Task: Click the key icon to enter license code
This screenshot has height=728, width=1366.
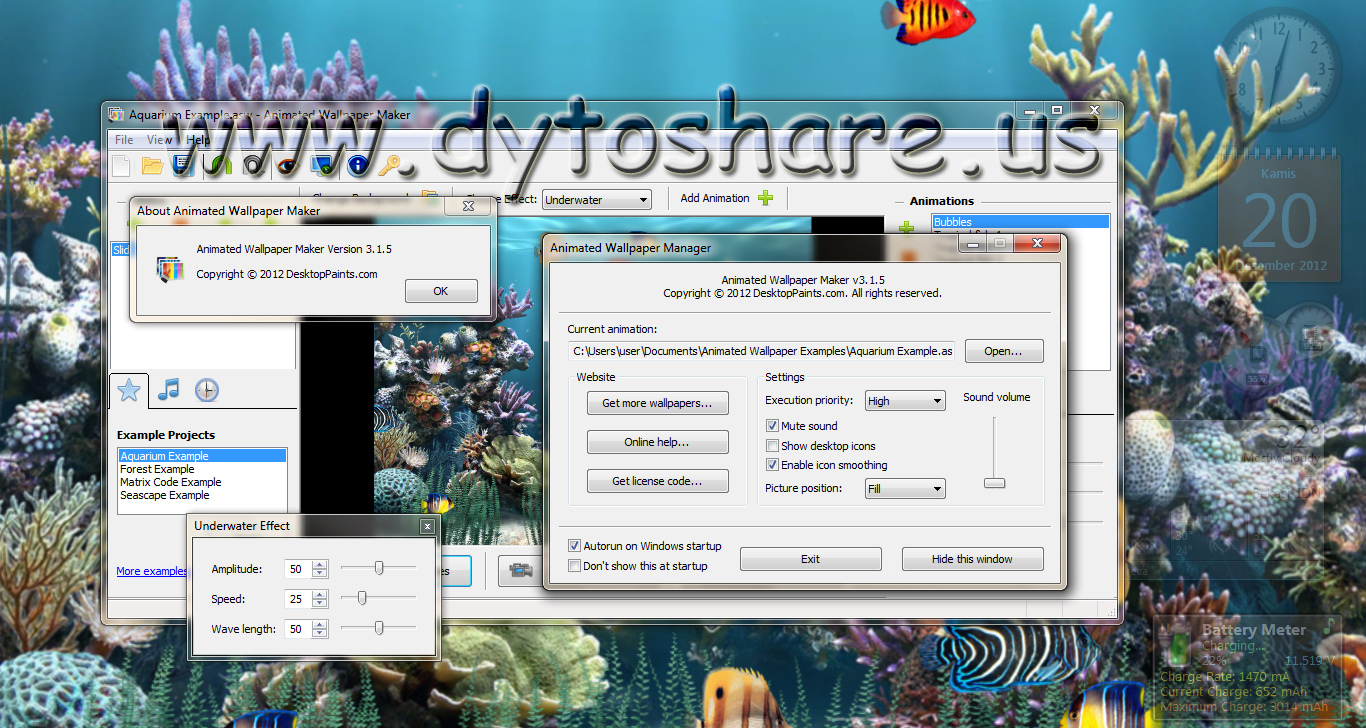Action: coord(392,165)
